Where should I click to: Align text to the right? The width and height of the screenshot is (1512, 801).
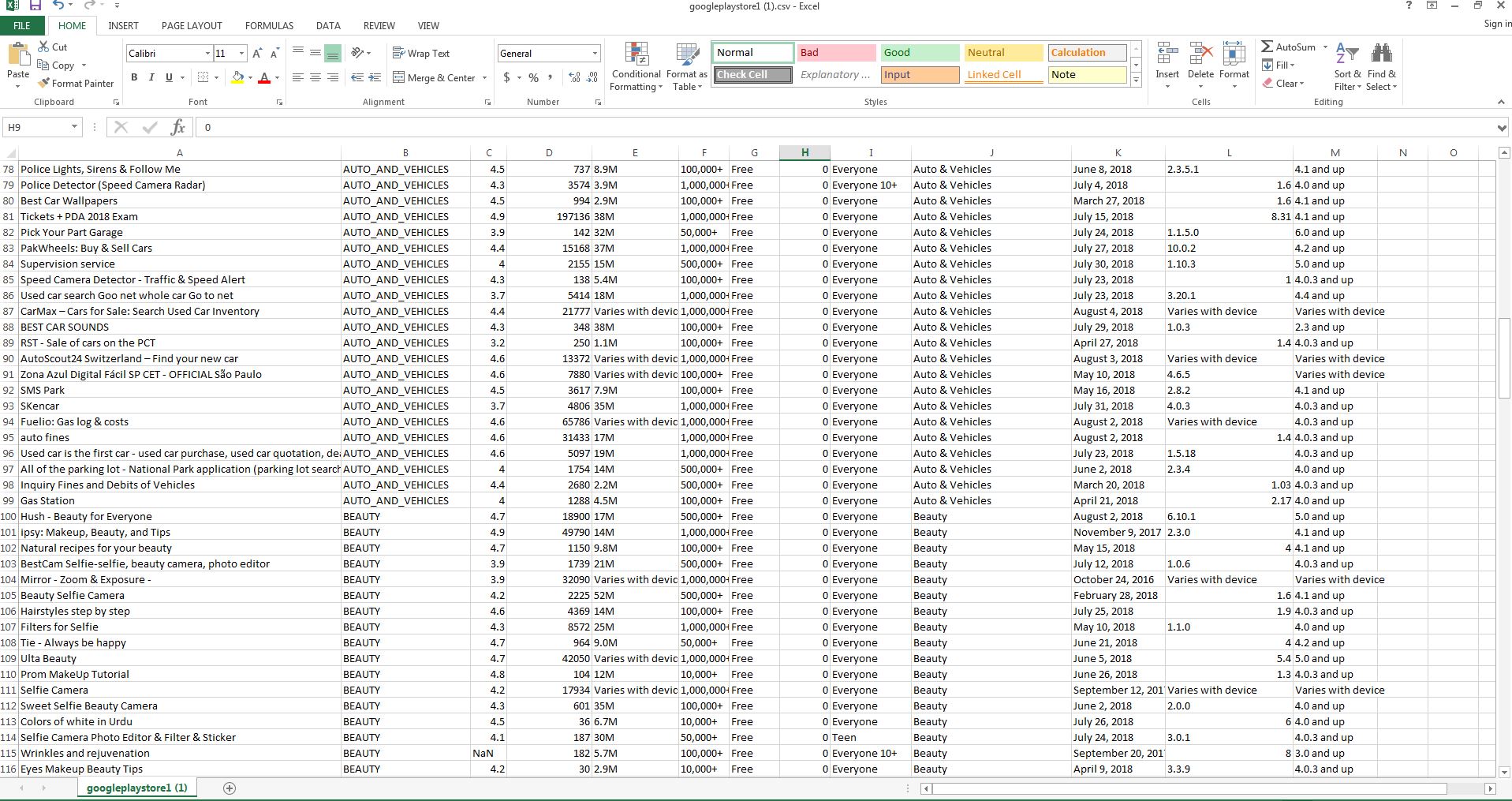tap(333, 77)
